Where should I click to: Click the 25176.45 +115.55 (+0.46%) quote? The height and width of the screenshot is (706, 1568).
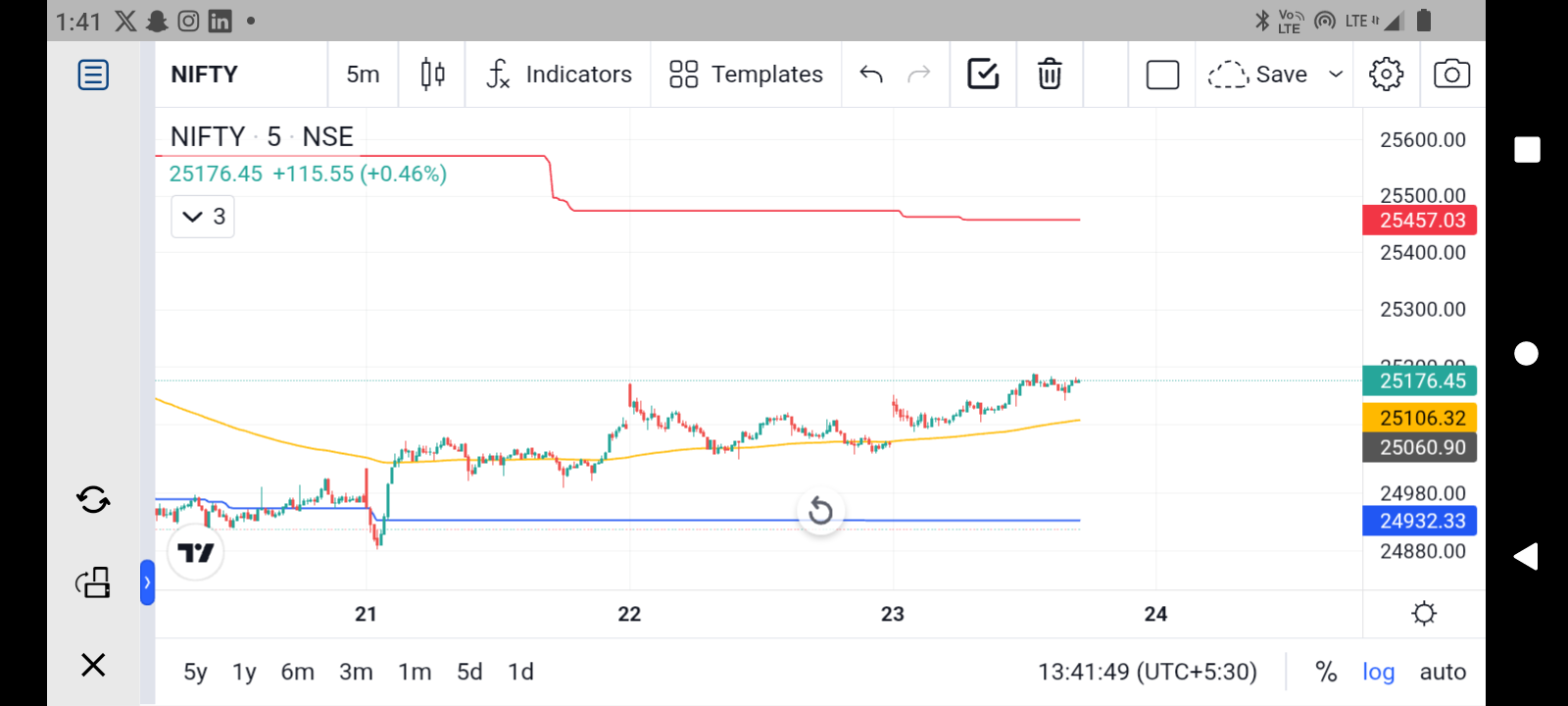click(308, 174)
